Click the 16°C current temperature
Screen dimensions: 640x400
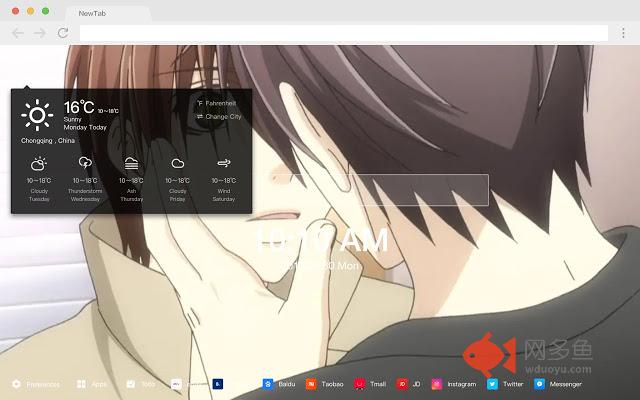pos(79,107)
